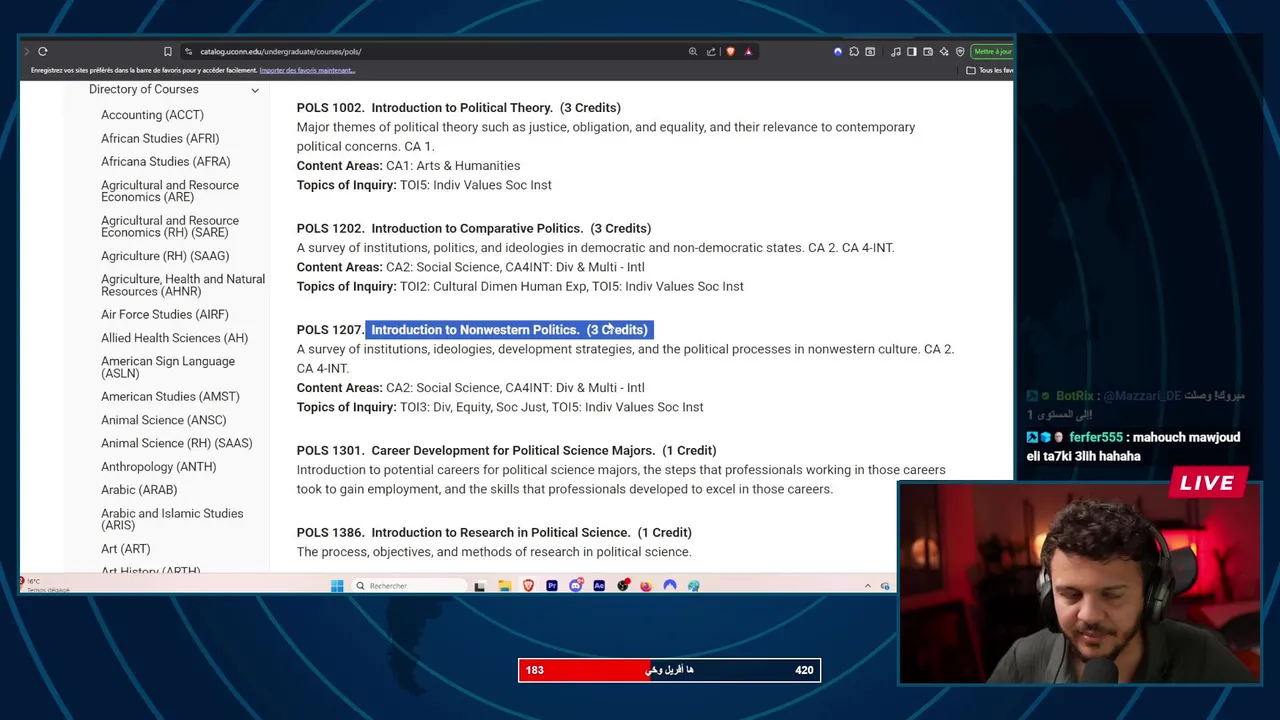This screenshot has width=1280, height=720.
Task: Open Adobe After Effects taskbar icon
Action: coord(599,585)
